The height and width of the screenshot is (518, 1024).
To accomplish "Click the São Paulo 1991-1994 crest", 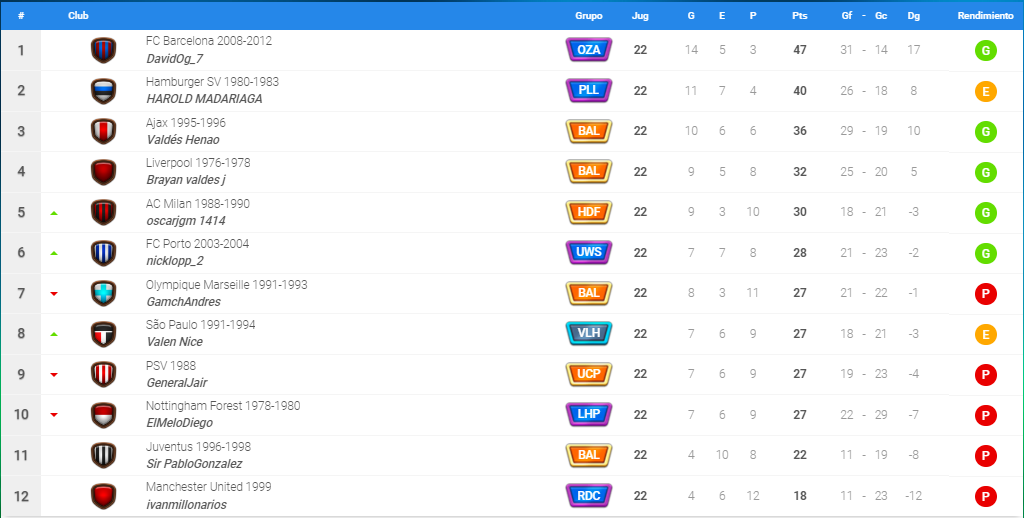I will 103,334.
